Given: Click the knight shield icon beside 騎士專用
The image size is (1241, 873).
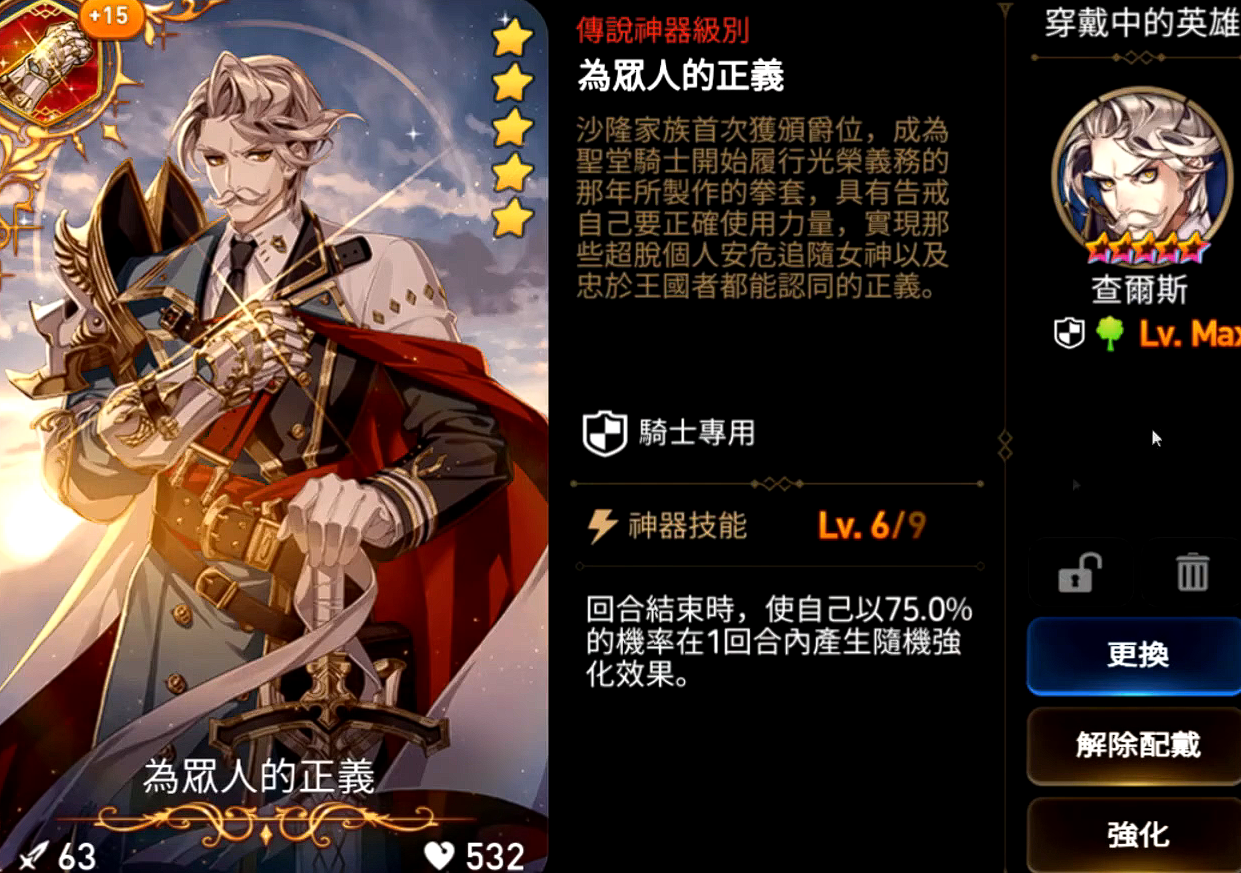Looking at the screenshot, I should (x=604, y=433).
